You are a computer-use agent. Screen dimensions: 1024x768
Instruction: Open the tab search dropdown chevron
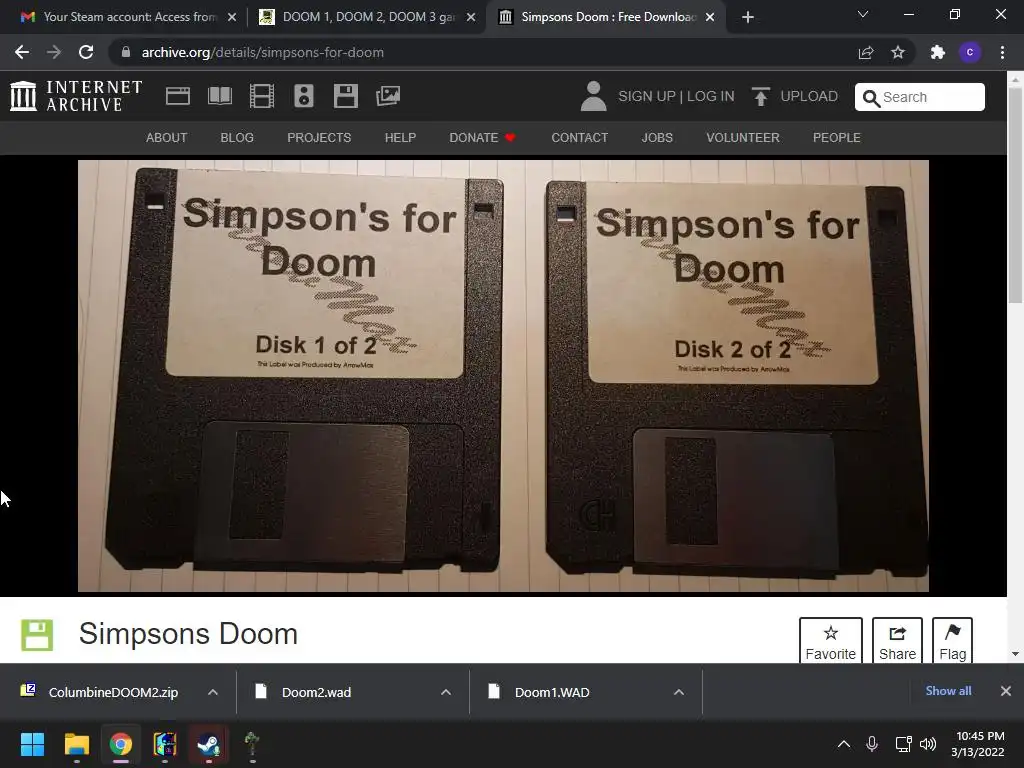[863, 14]
